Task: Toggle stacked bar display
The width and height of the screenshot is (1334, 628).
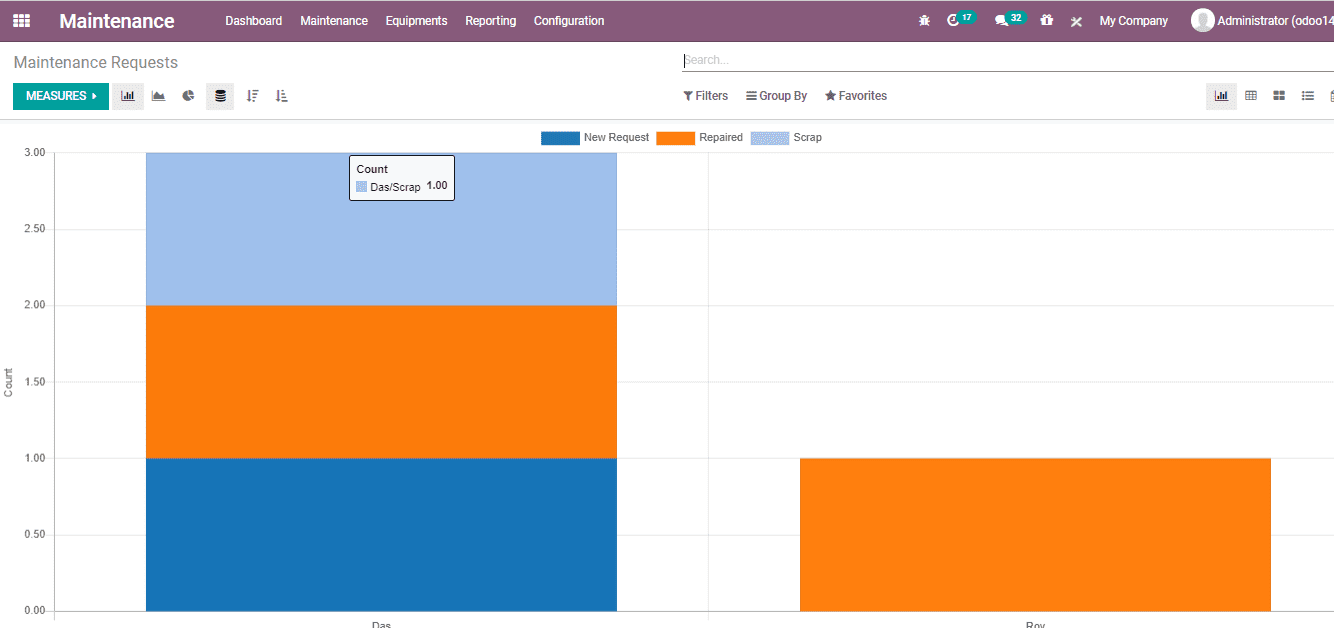Action: (220, 96)
